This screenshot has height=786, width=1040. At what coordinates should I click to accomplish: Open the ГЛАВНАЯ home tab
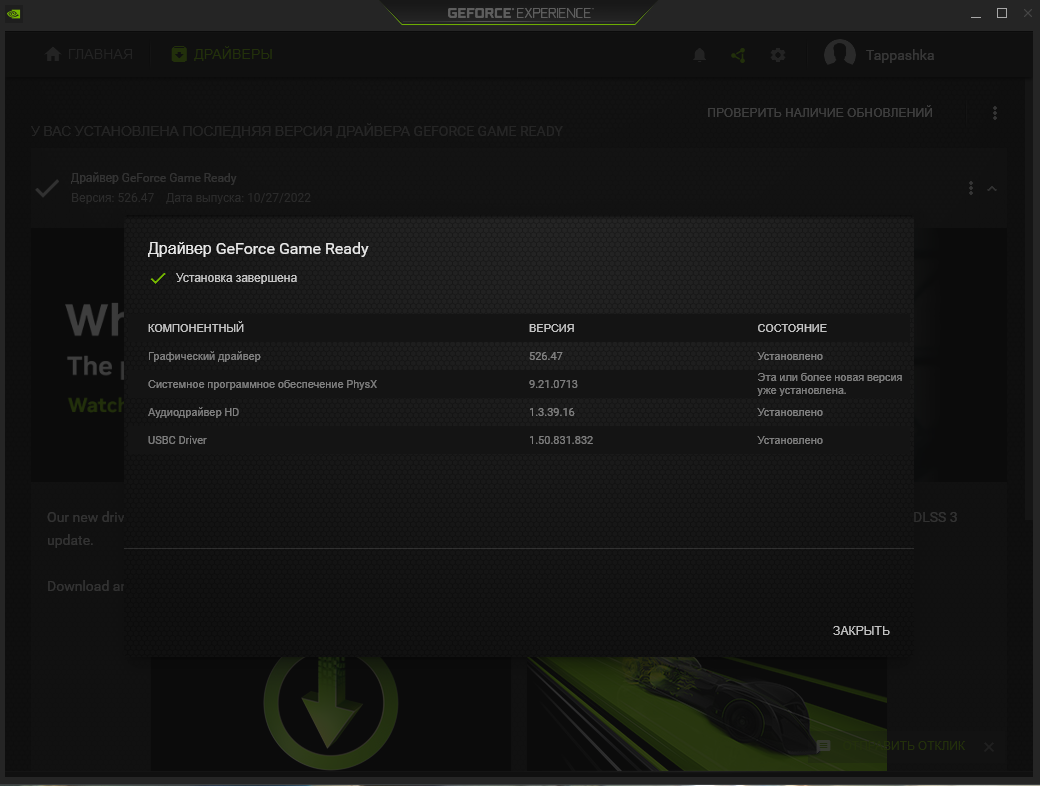click(x=89, y=54)
